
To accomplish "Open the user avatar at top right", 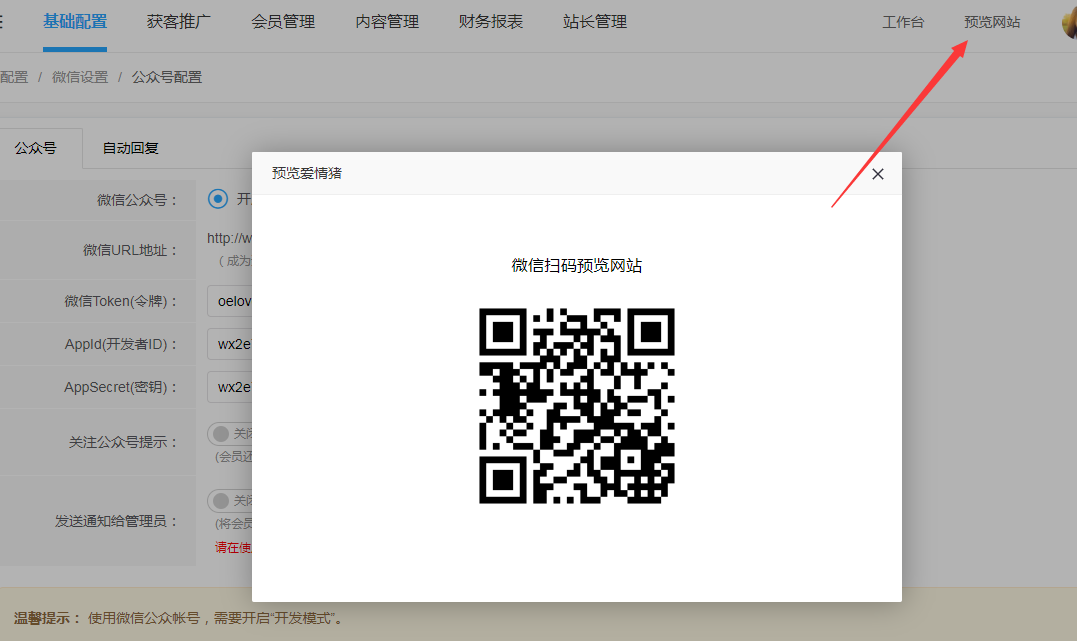I will tap(1069, 23).
